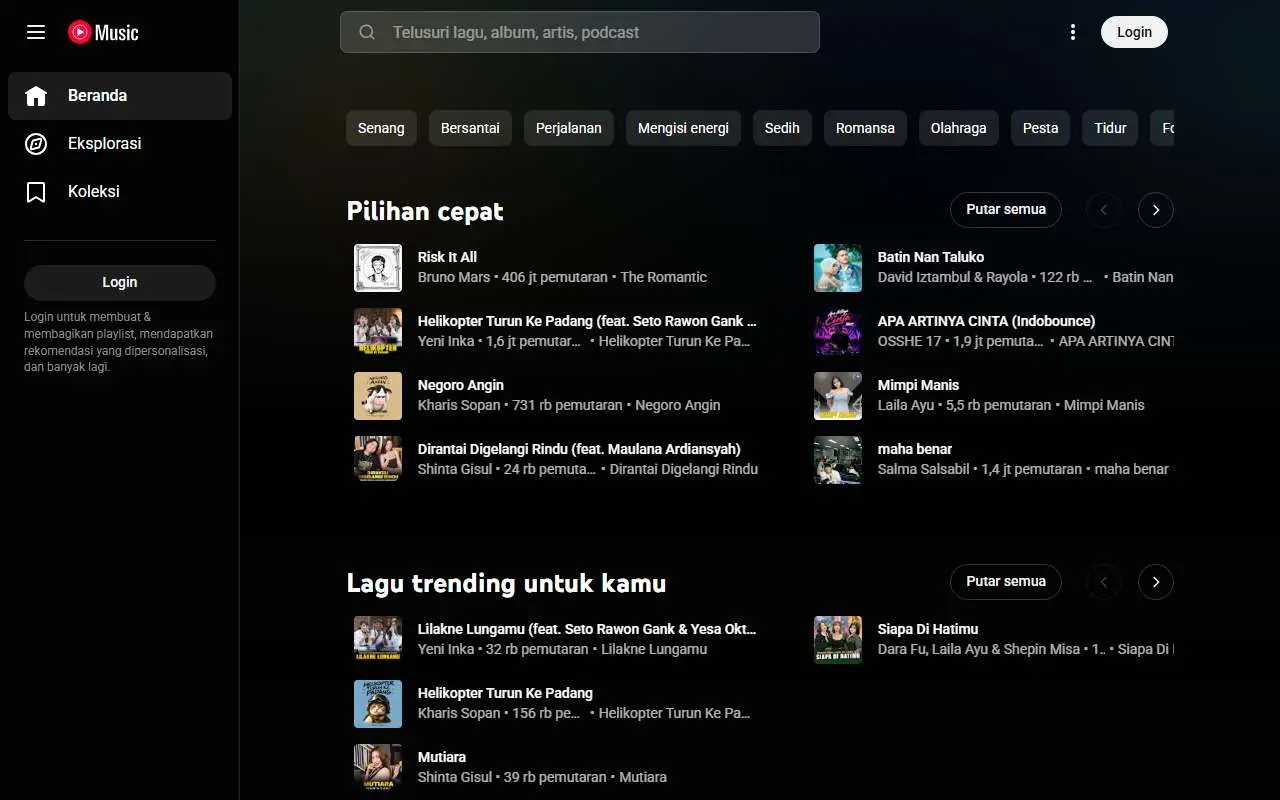Click Mimpi Manis cover thumbnail
Viewport: 1280px width, 800px height.
838,396
